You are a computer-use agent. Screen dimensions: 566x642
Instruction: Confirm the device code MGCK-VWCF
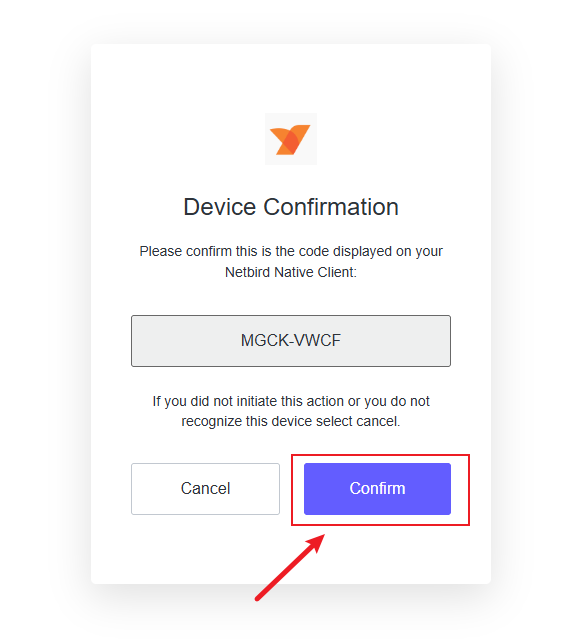pos(377,488)
